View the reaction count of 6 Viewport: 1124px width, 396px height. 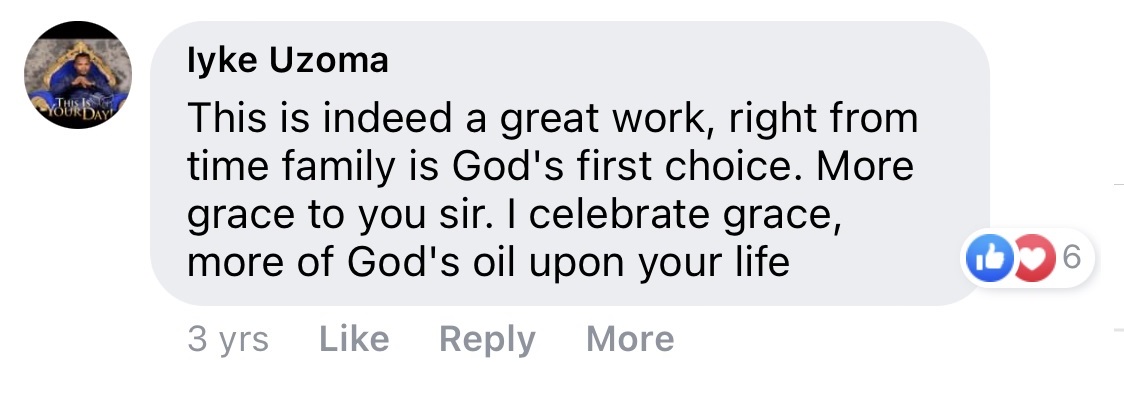1071,258
